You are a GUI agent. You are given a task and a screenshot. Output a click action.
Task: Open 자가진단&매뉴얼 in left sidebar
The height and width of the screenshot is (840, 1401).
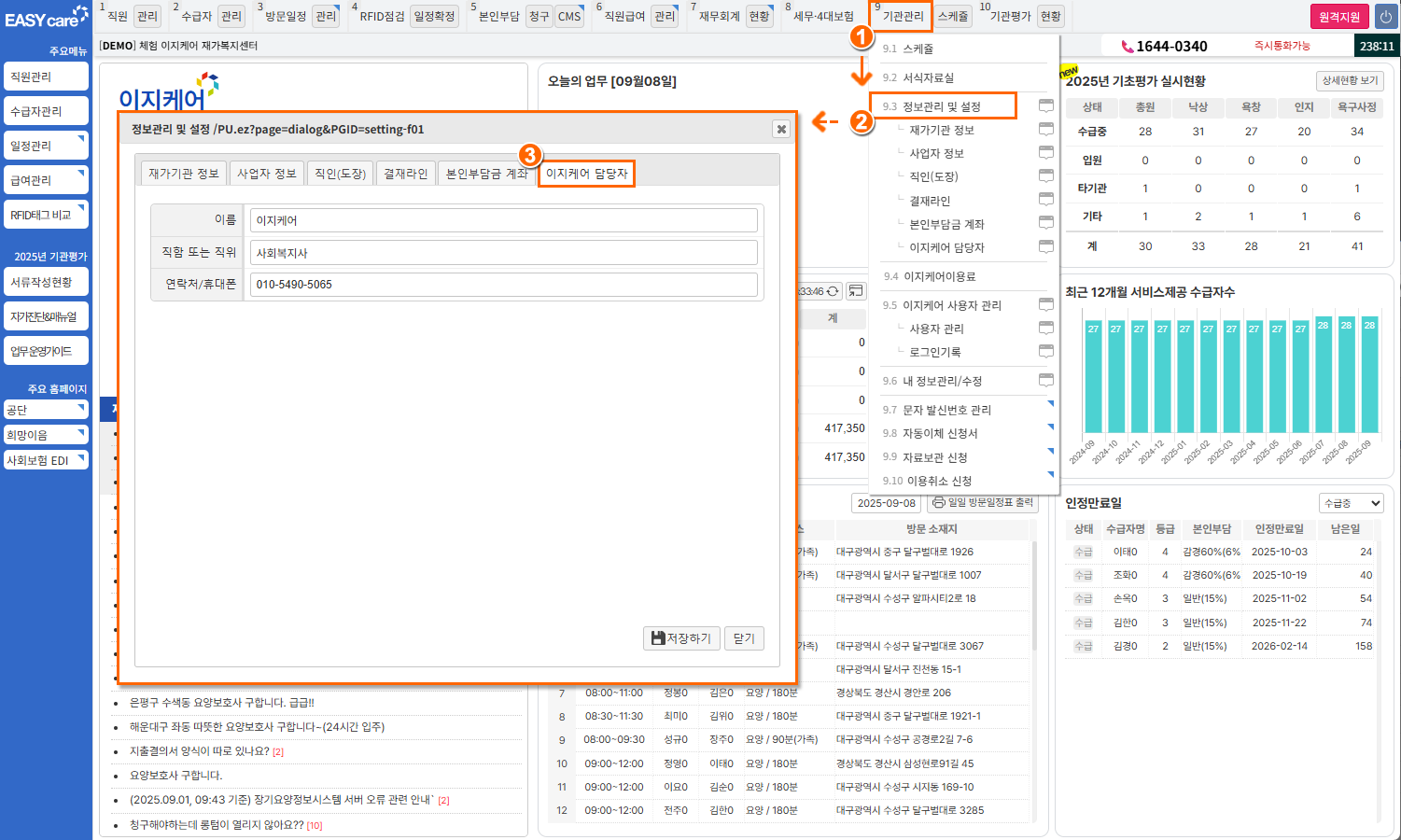point(46,316)
